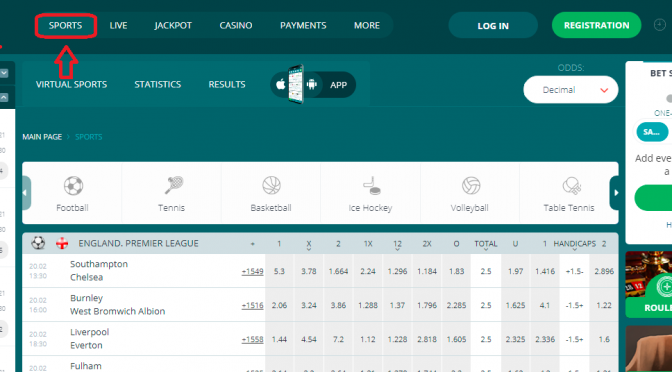Select the Tennis racket icon
The width and height of the screenshot is (672, 372).
point(174,185)
